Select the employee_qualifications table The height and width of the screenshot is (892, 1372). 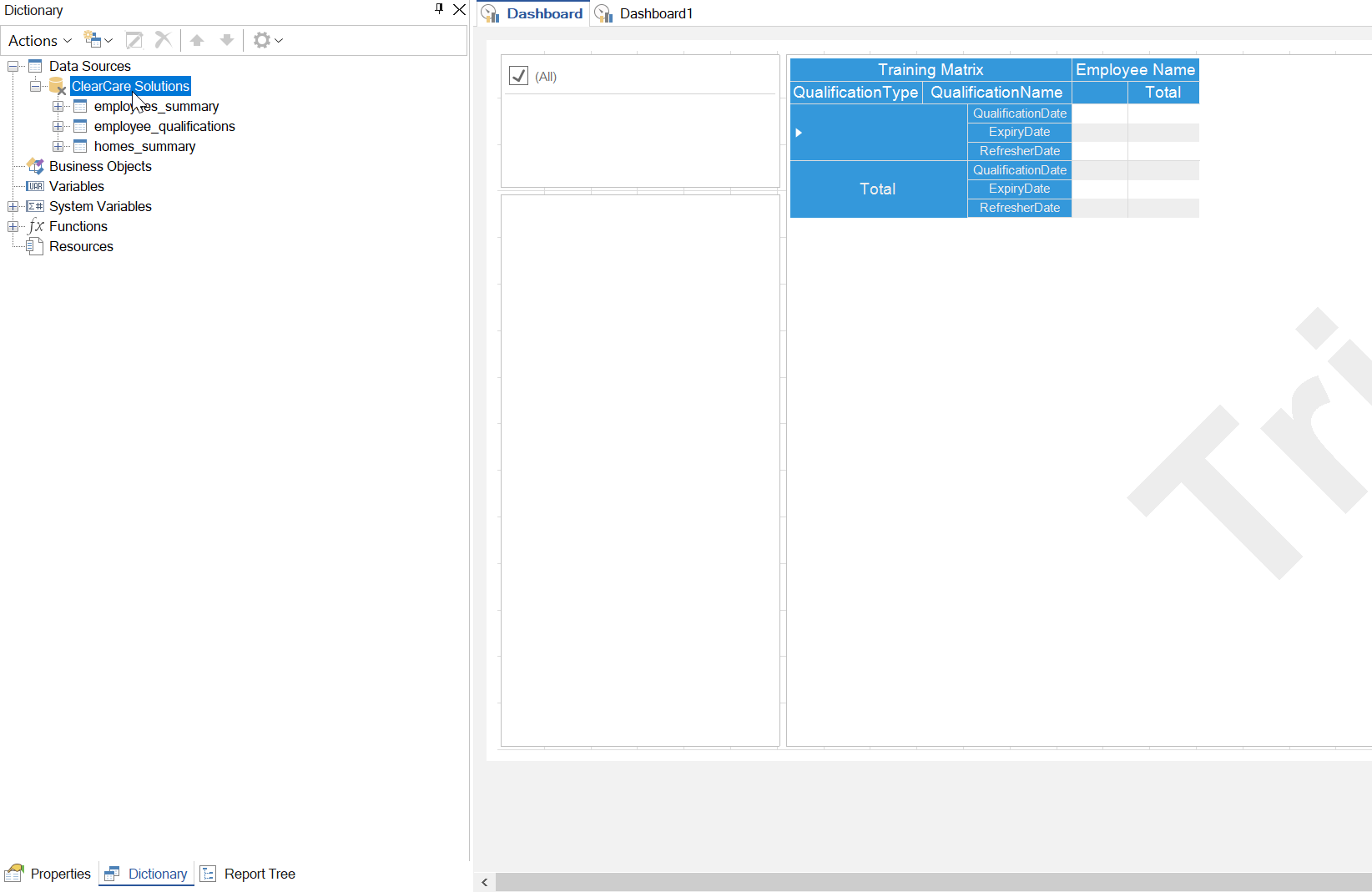tap(164, 126)
